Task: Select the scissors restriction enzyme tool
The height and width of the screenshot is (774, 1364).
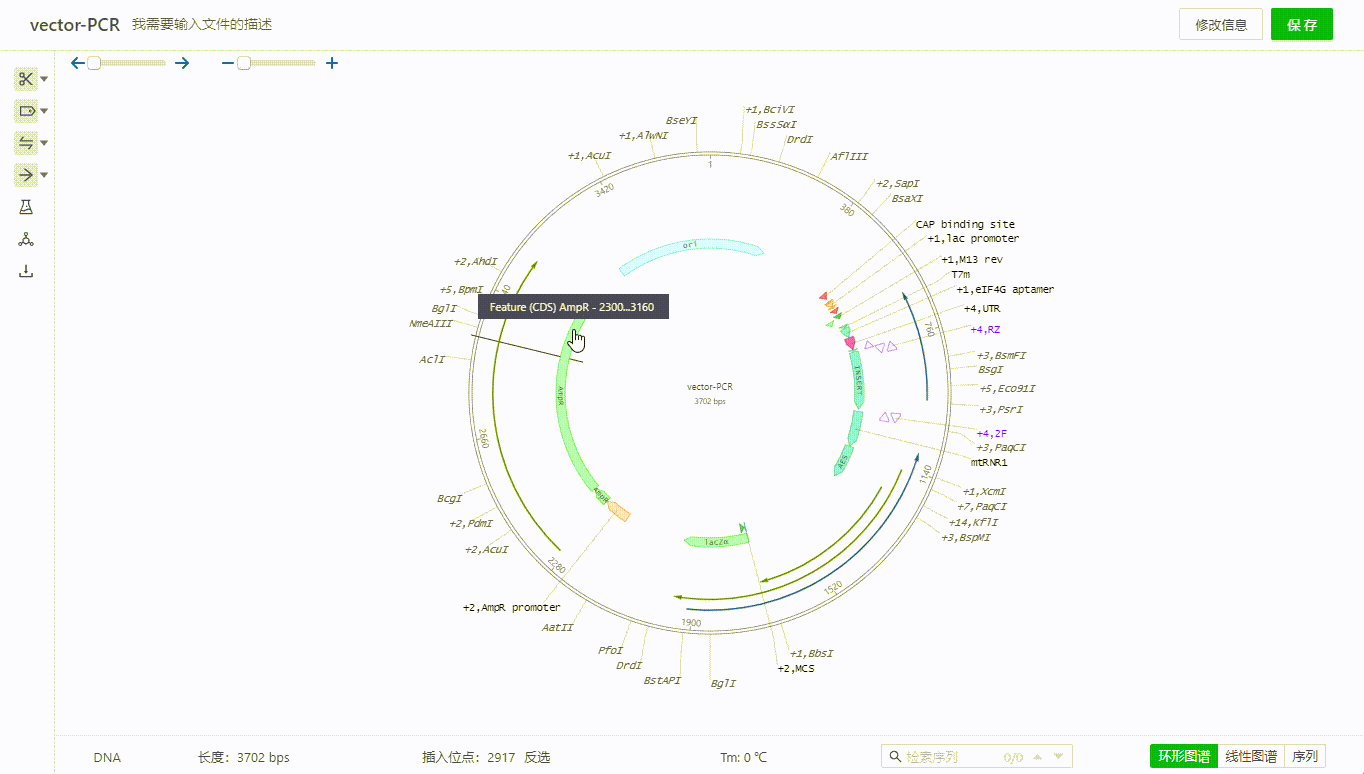Action: click(26, 79)
